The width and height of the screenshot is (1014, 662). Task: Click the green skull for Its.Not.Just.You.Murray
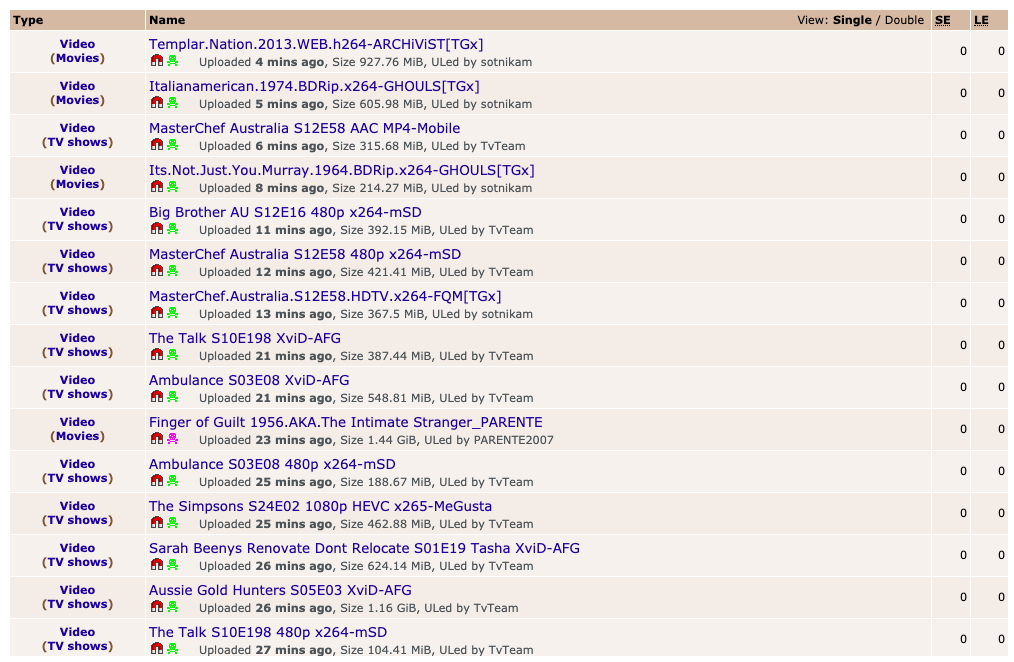(x=173, y=187)
